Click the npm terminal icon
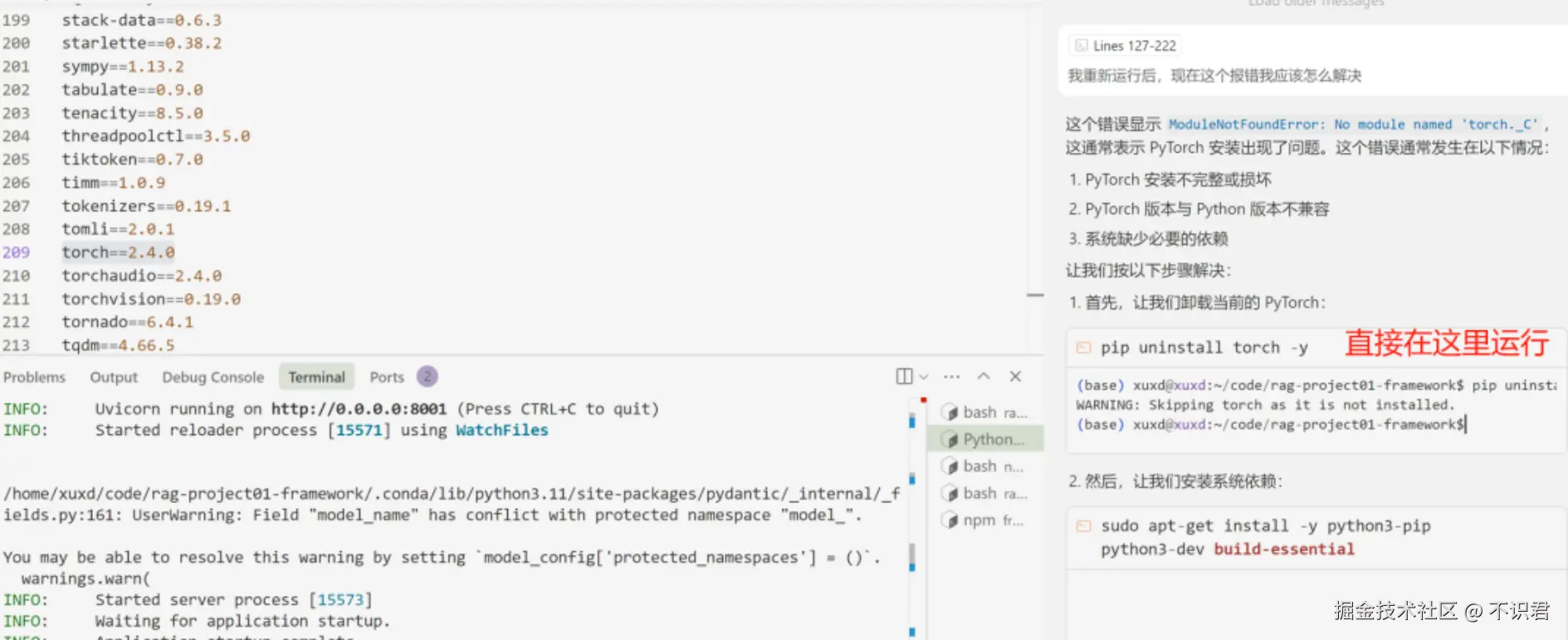This screenshot has width=1568, height=640. pos(950,520)
